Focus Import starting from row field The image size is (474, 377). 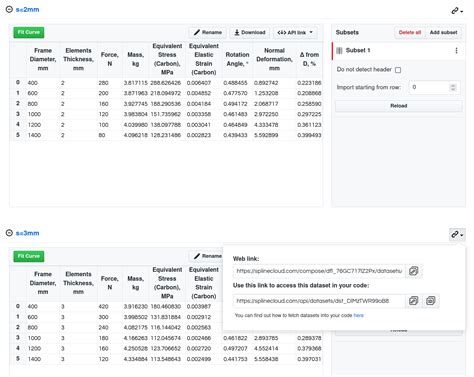tap(435, 87)
